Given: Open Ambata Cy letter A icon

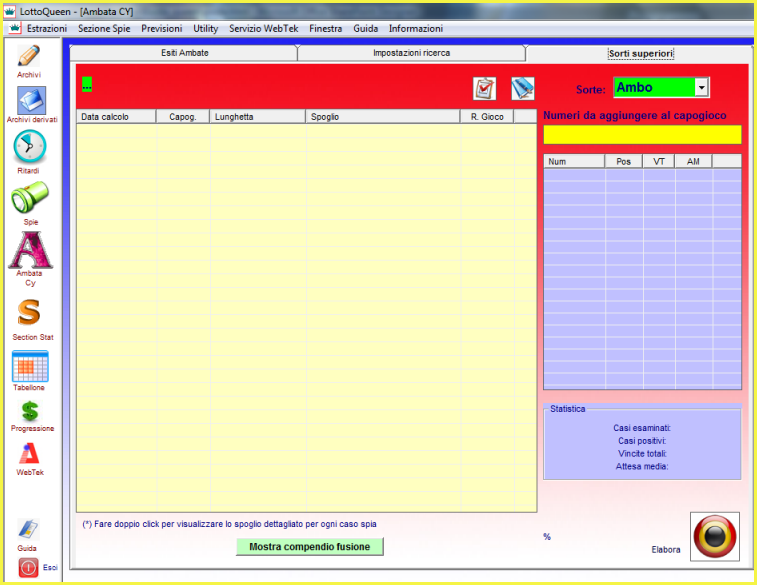Looking at the screenshot, I should coord(30,250).
